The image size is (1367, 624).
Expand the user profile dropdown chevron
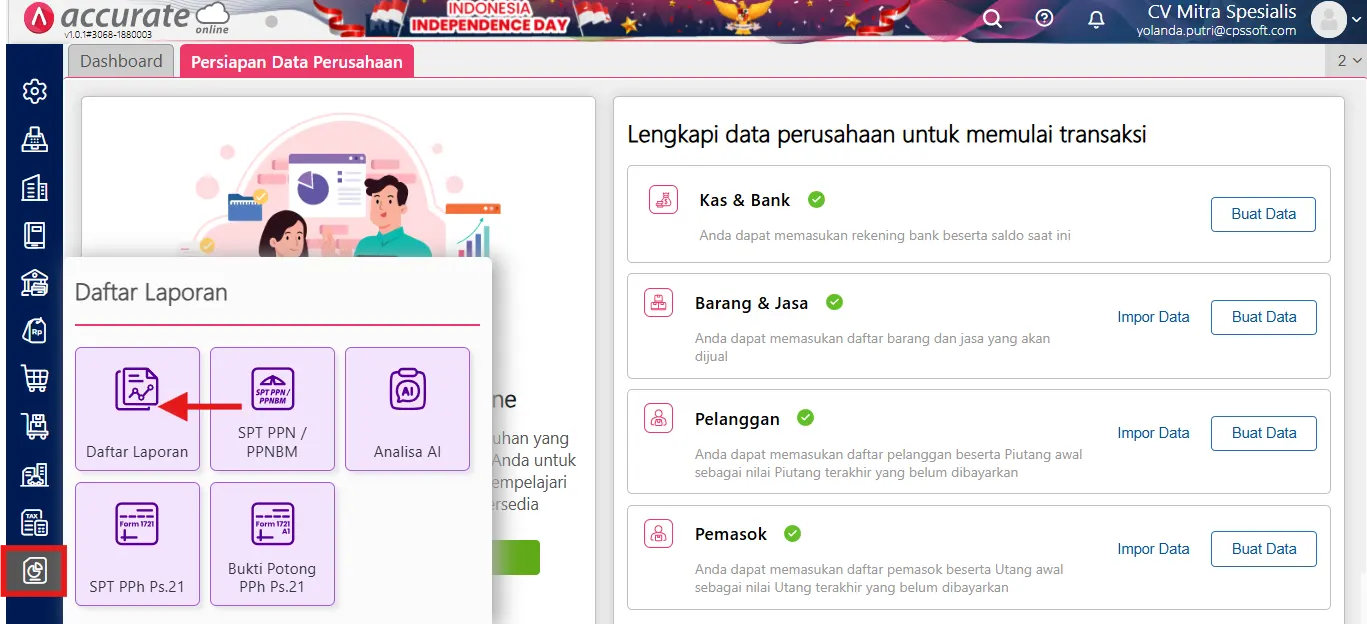(1355, 18)
